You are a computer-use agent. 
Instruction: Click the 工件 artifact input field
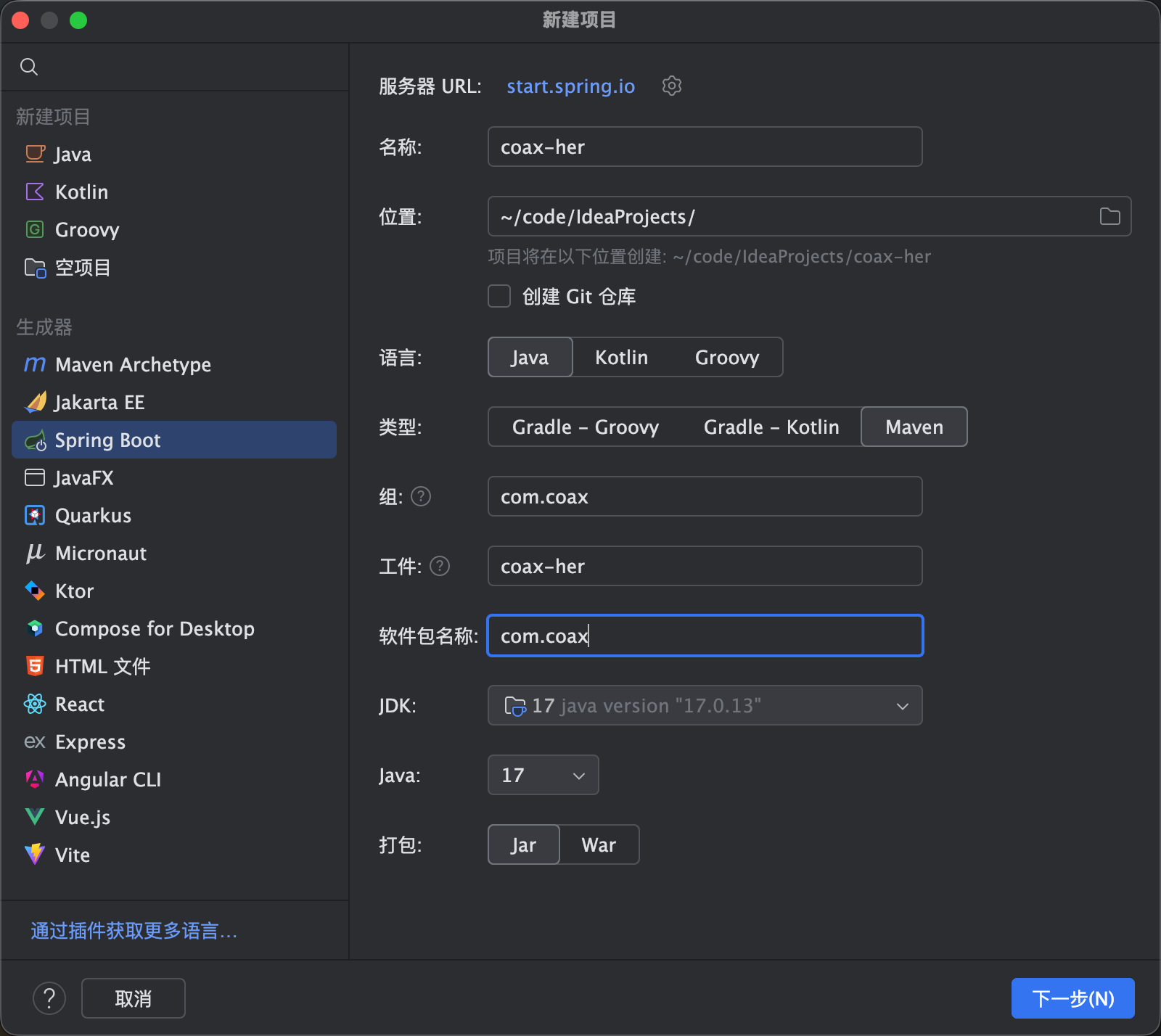coord(705,566)
